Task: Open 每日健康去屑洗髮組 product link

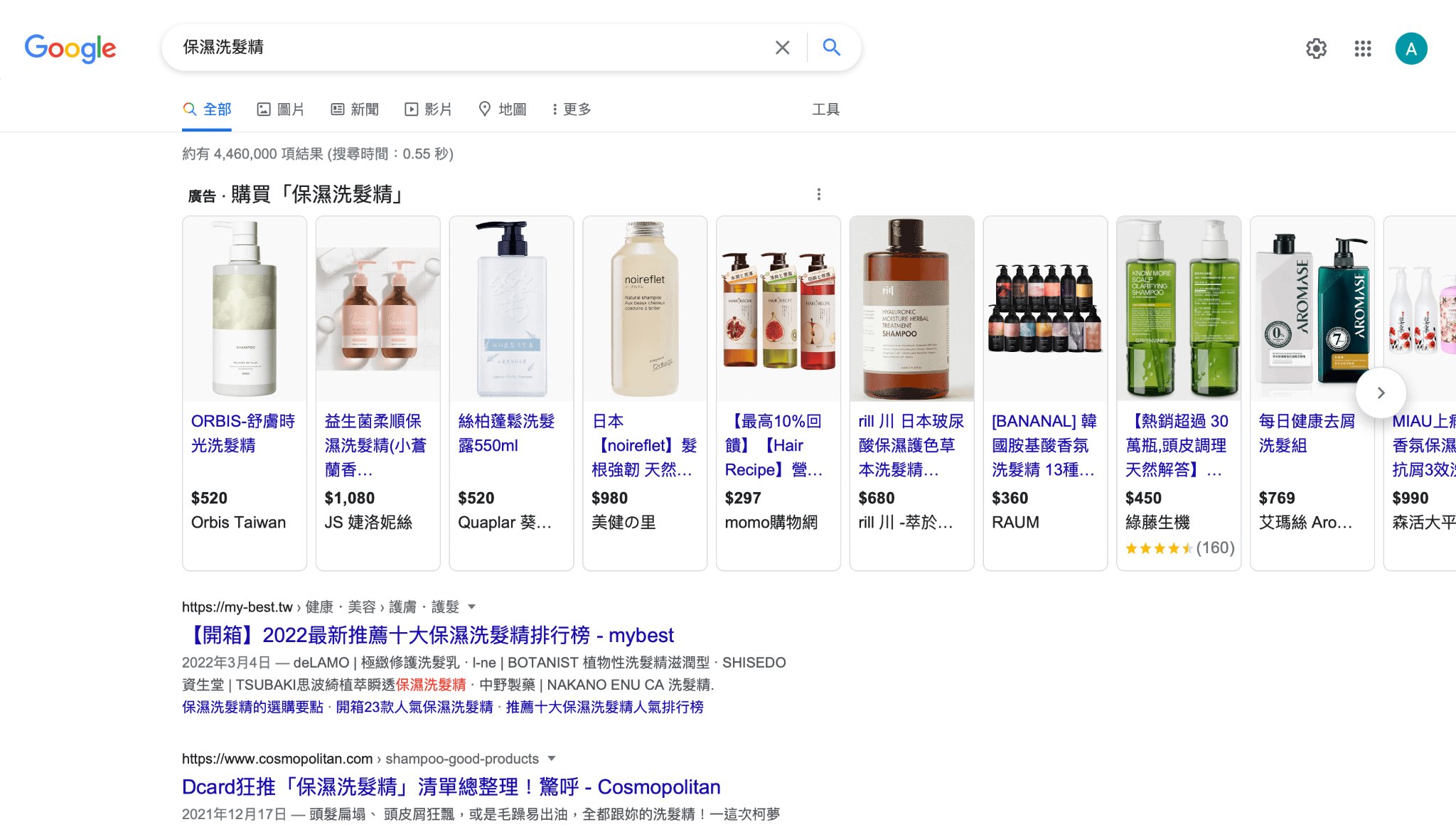Action: (1307, 434)
